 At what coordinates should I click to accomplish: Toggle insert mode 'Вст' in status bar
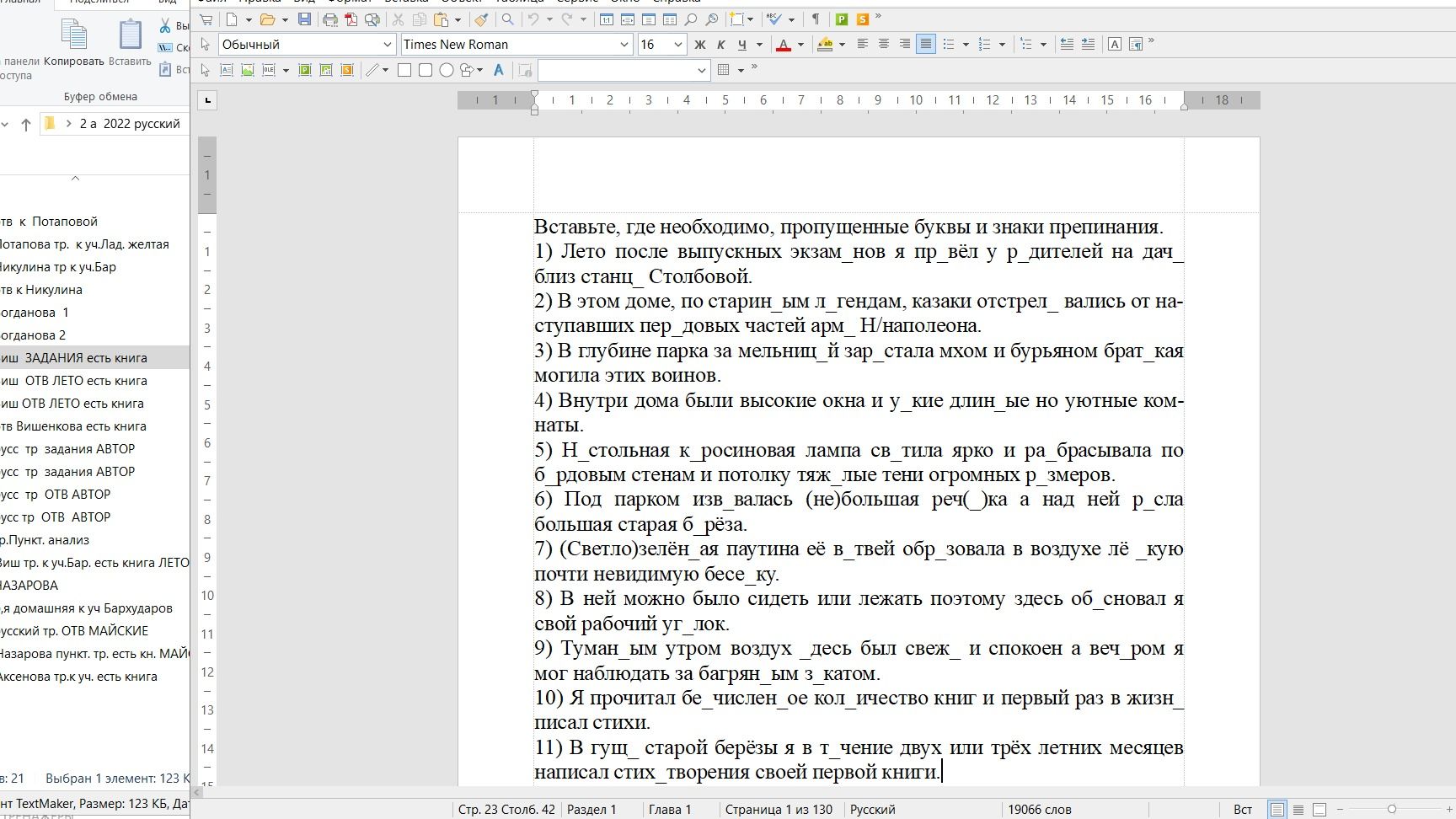click(x=1243, y=810)
